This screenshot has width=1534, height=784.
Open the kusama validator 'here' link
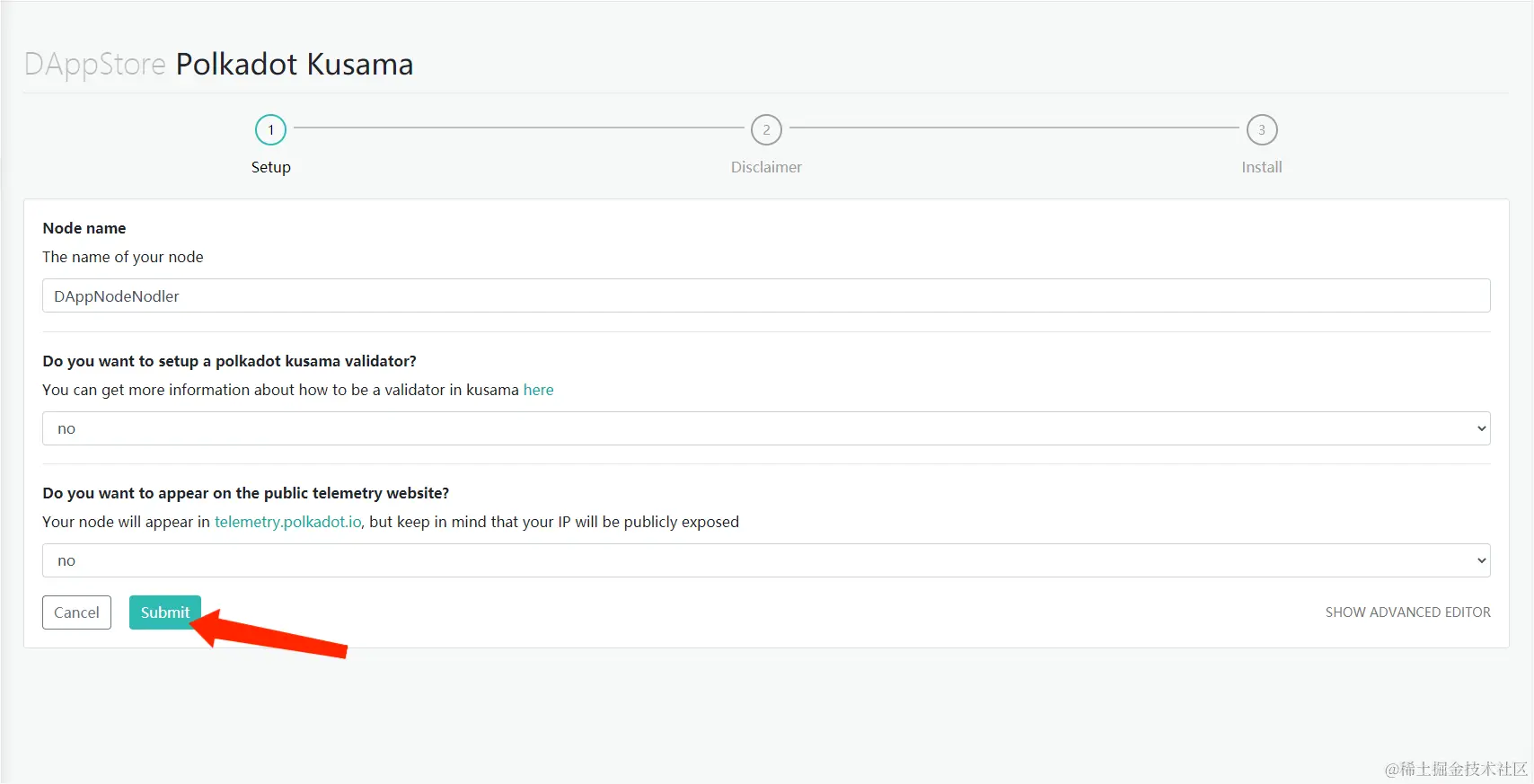(x=538, y=390)
